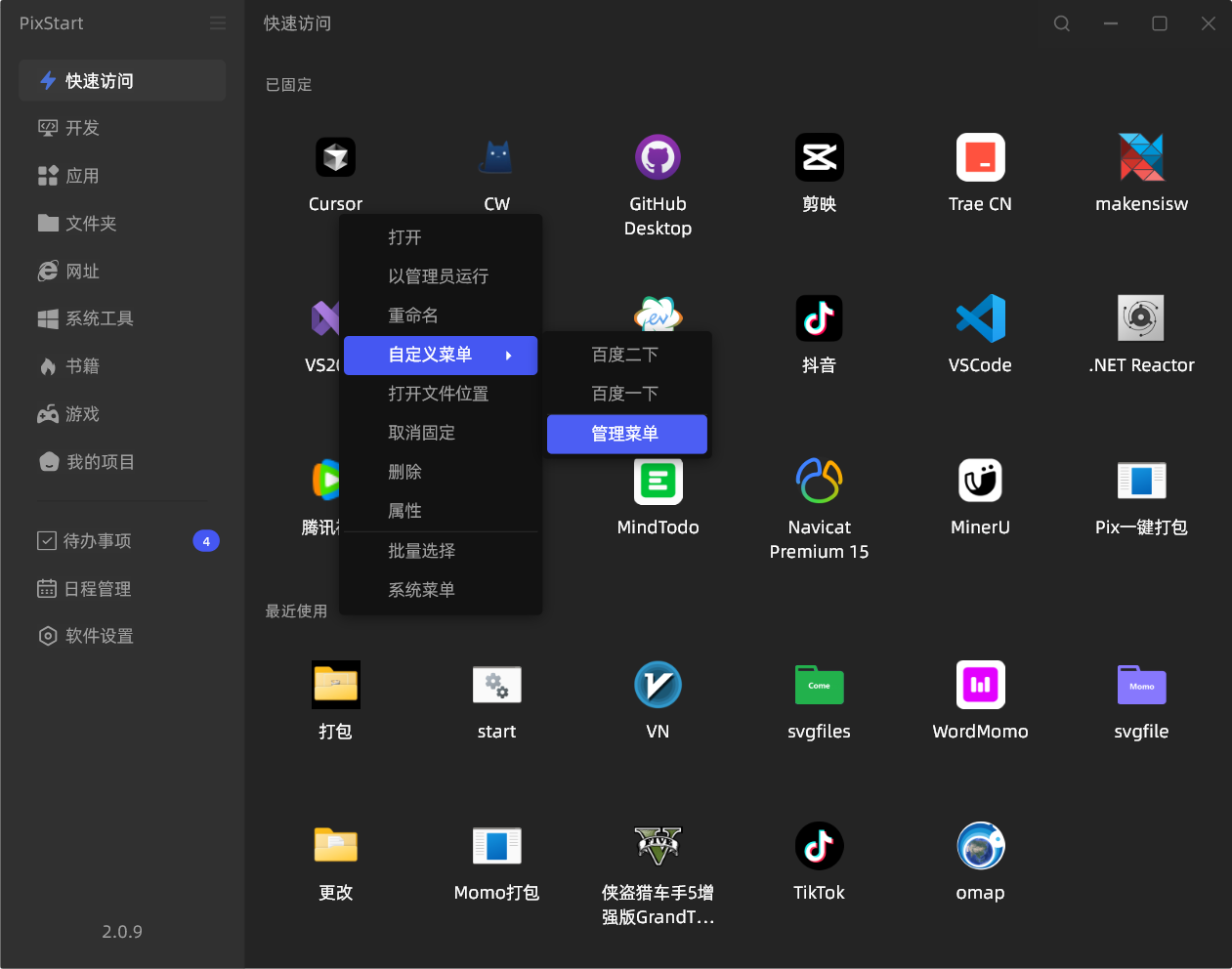This screenshot has width=1232, height=969.
Task: Open the CW cat icon
Action: point(496,157)
